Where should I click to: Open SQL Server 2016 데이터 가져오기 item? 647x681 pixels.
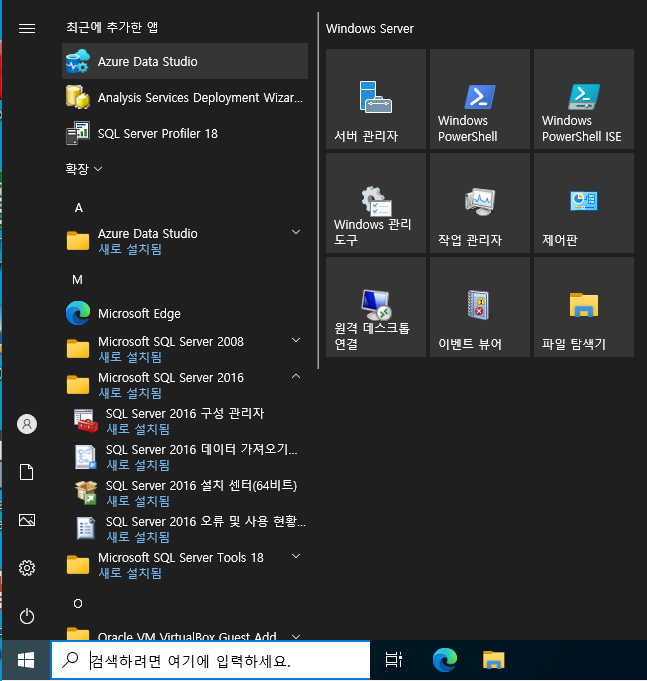click(x=185, y=457)
